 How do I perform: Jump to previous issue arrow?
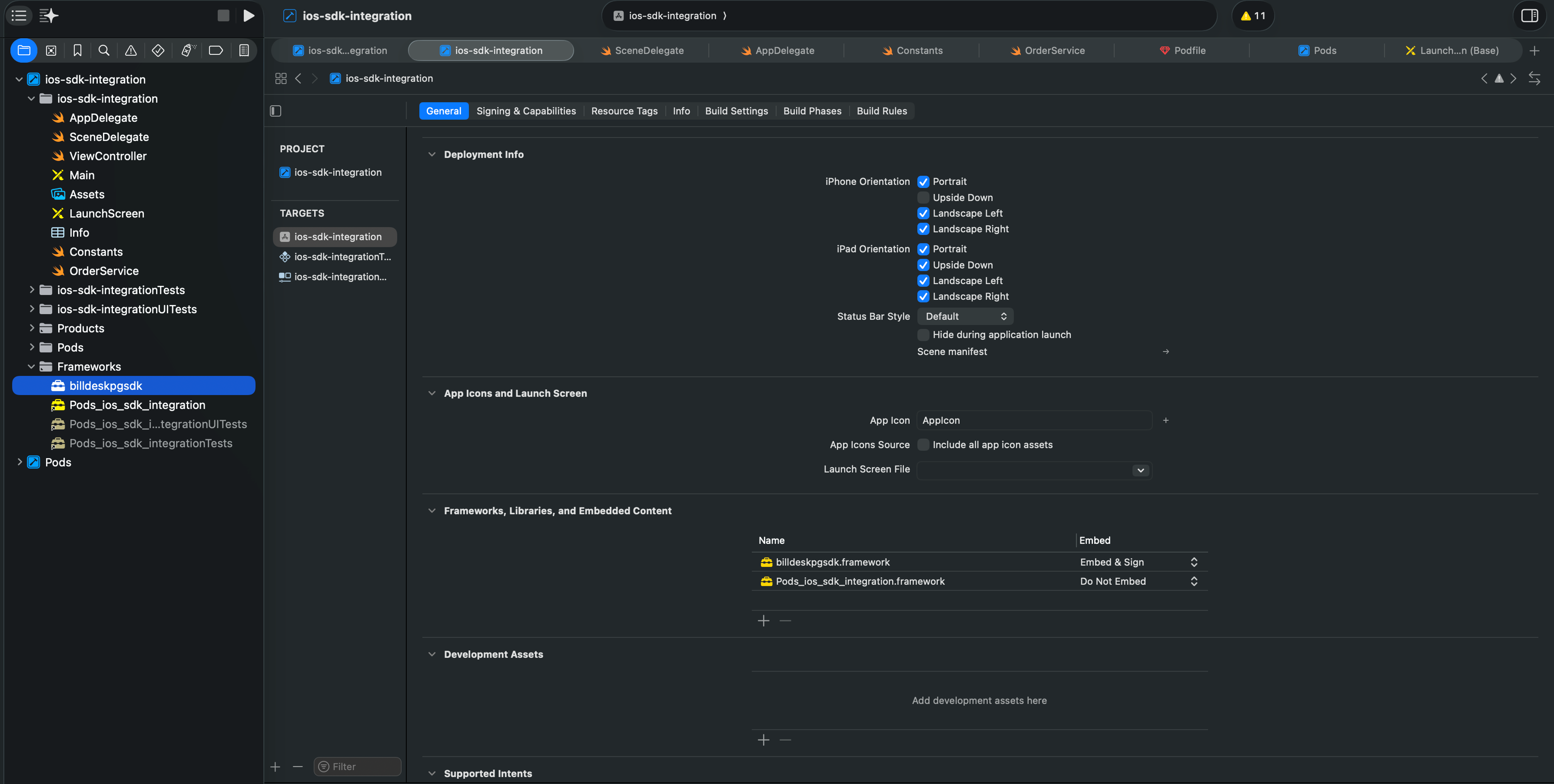(1485, 78)
